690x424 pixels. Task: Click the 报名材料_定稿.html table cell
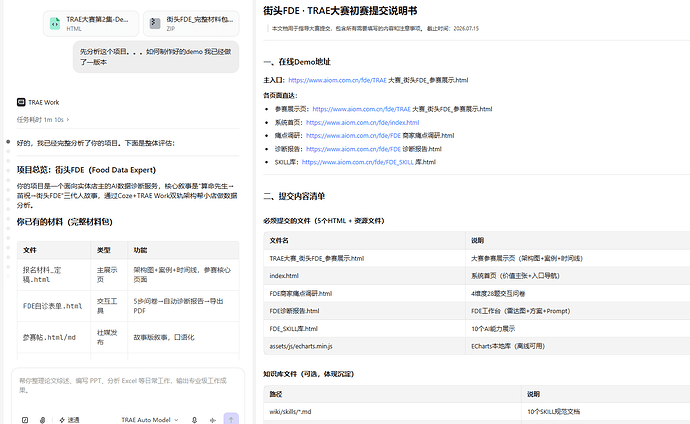54,274
